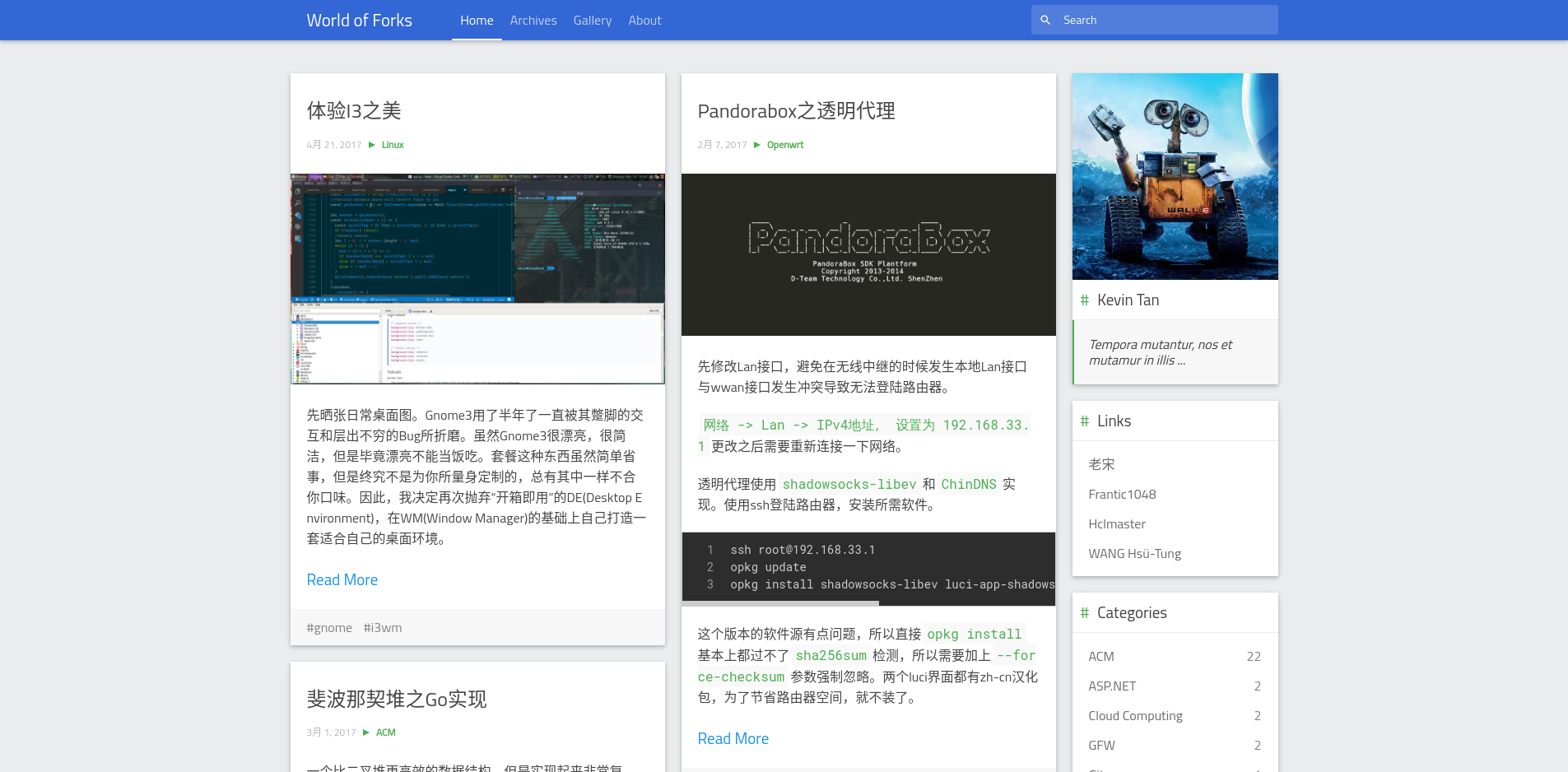Click the PandoraBox banner image
Image resolution: width=1568 pixels, height=772 pixels.
[868, 254]
